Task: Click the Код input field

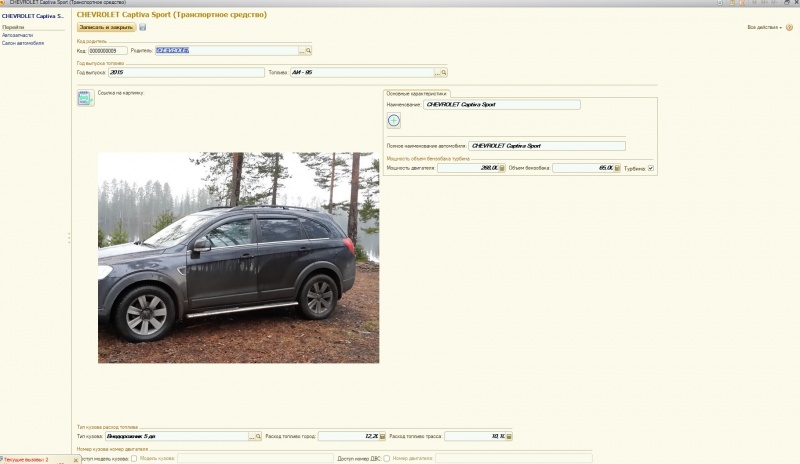Action: (x=108, y=51)
